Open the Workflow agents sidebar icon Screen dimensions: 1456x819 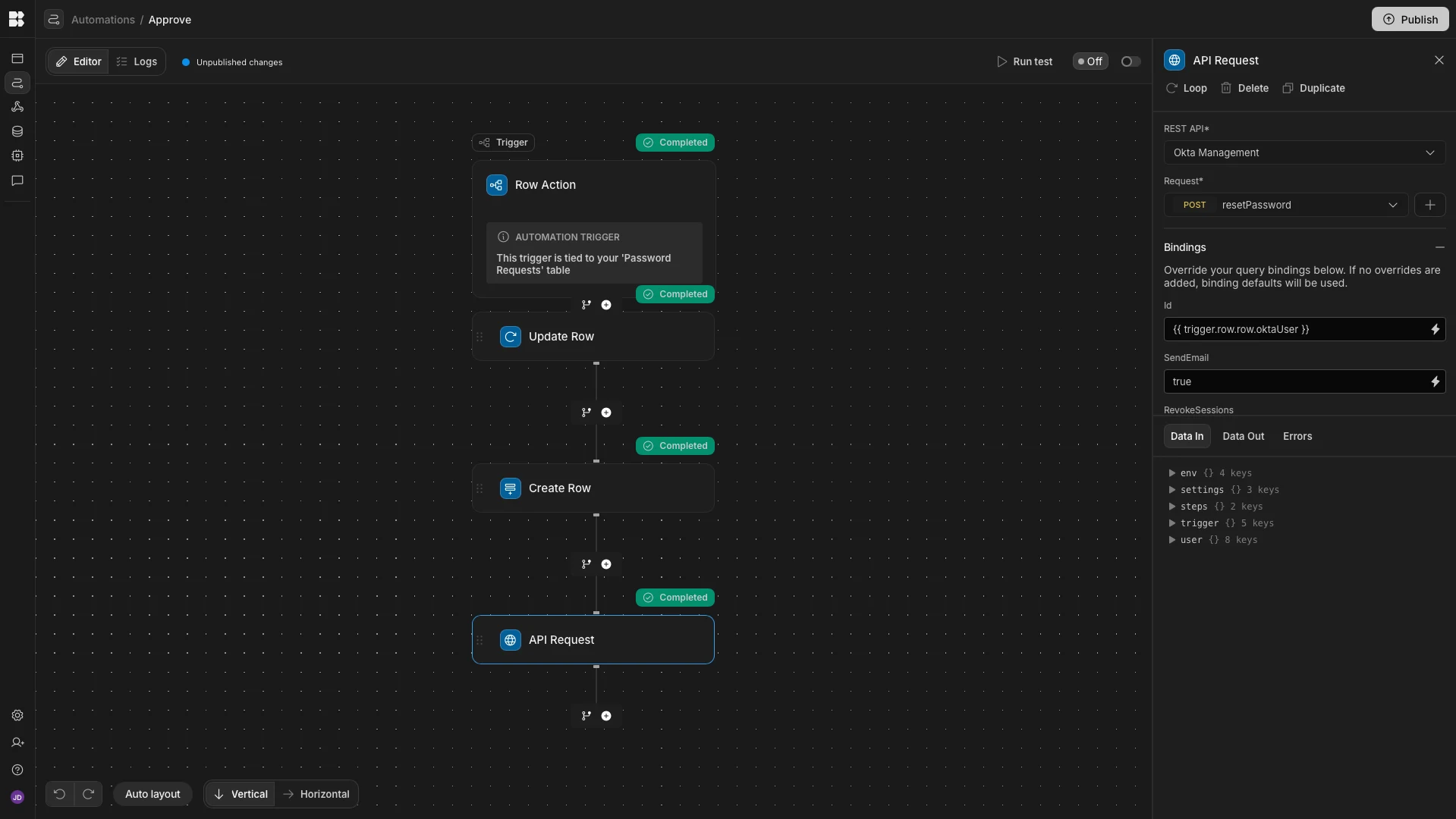[x=17, y=107]
